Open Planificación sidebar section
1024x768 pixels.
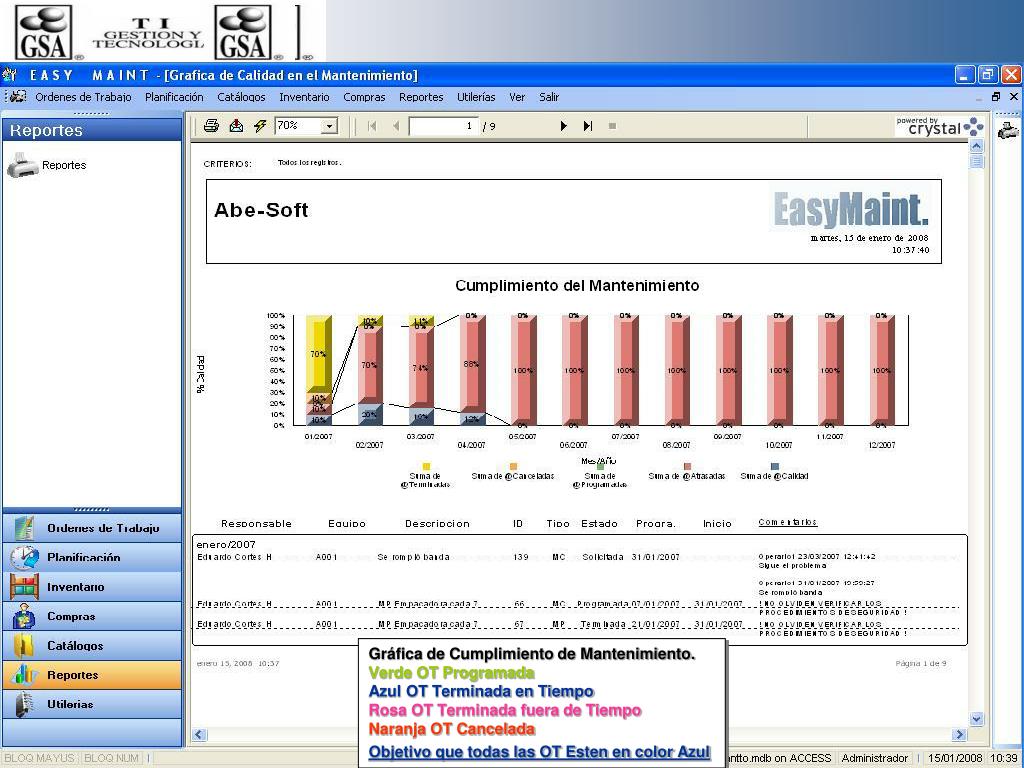[x=92, y=557]
